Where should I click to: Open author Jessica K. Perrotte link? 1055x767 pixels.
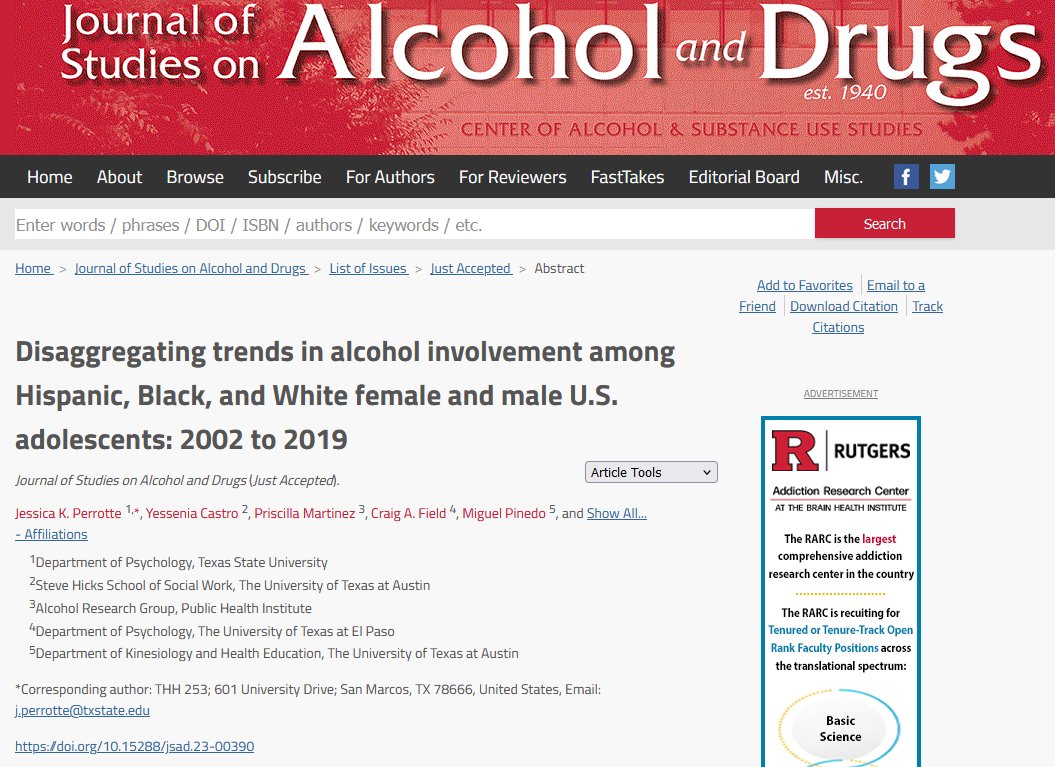[68, 513]
